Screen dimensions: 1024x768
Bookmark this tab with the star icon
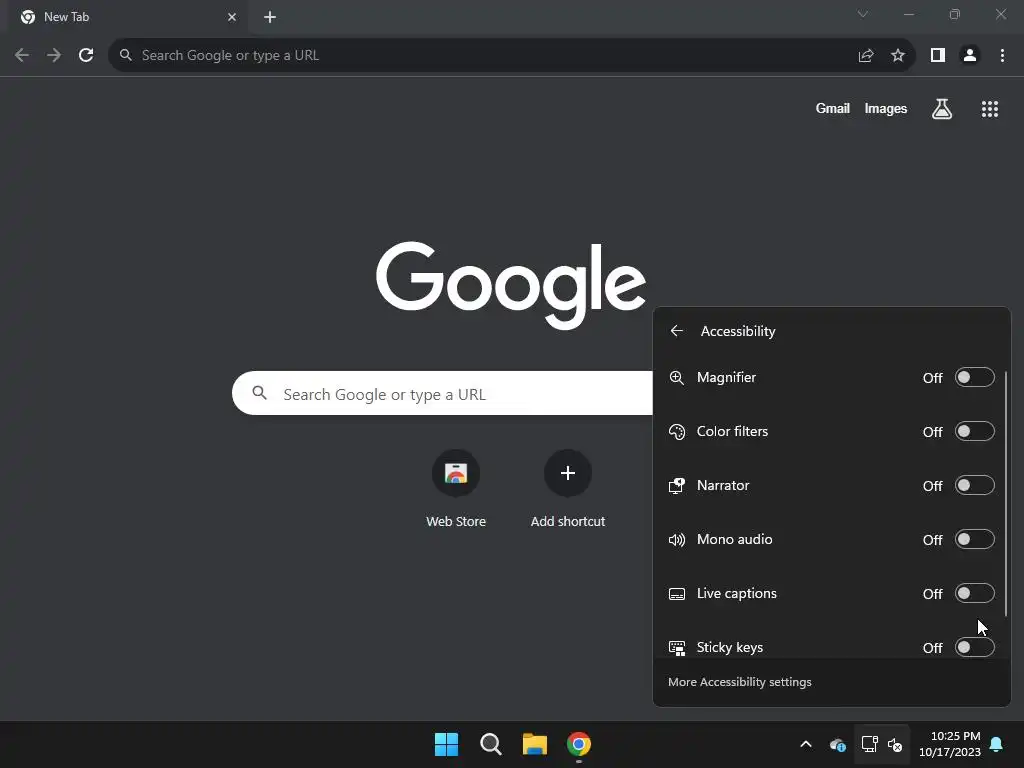click(898, 56)
